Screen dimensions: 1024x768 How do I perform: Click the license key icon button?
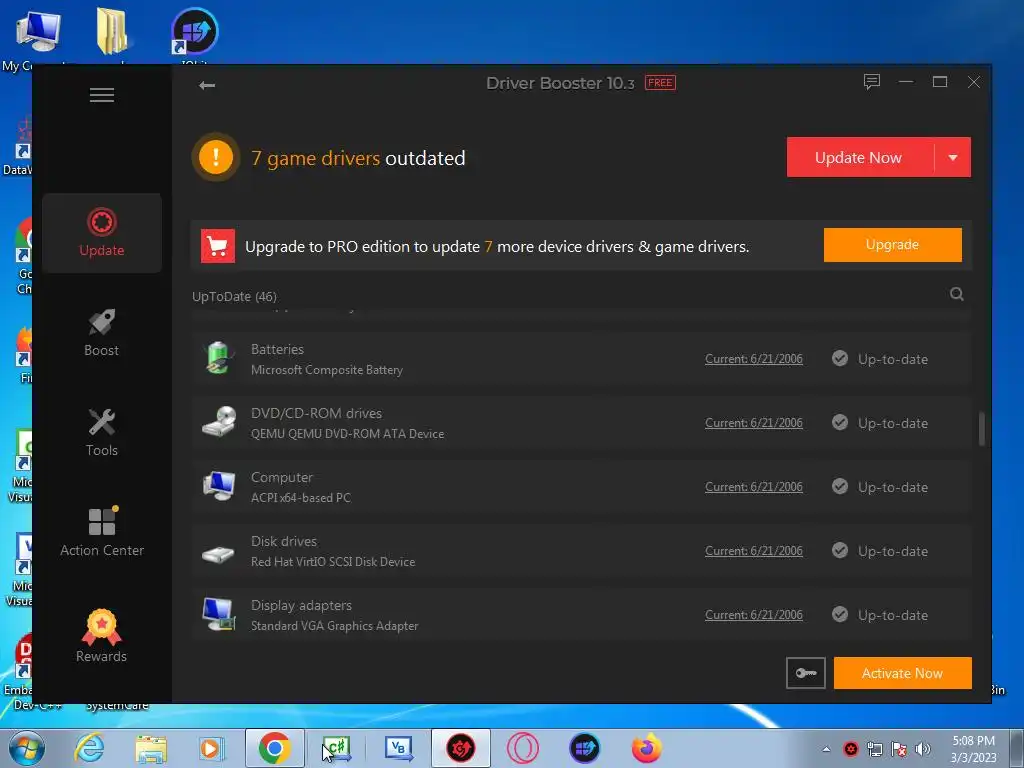click(x=805, y=673)
